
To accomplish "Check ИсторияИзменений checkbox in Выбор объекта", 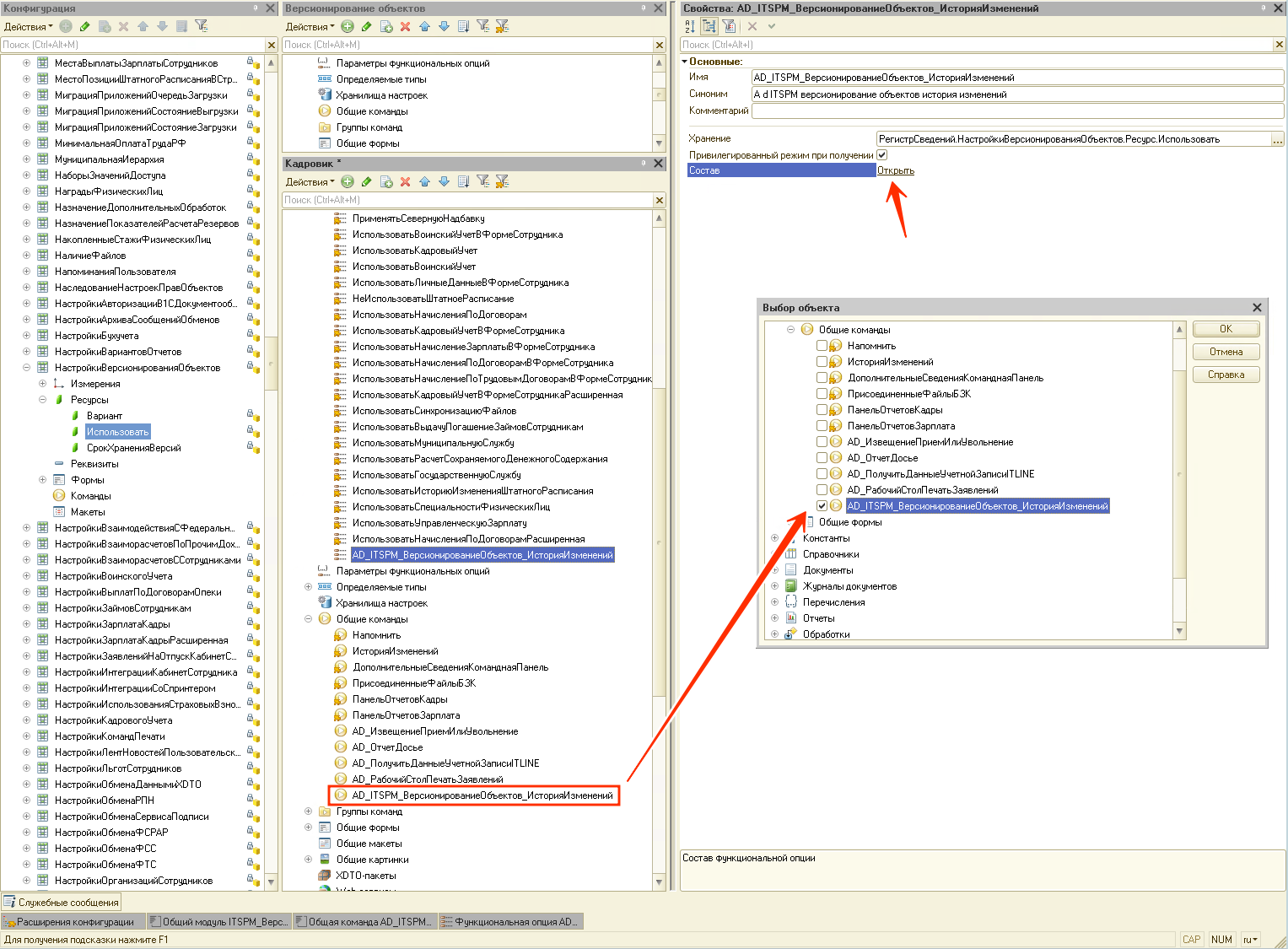I will coord(822,362).
